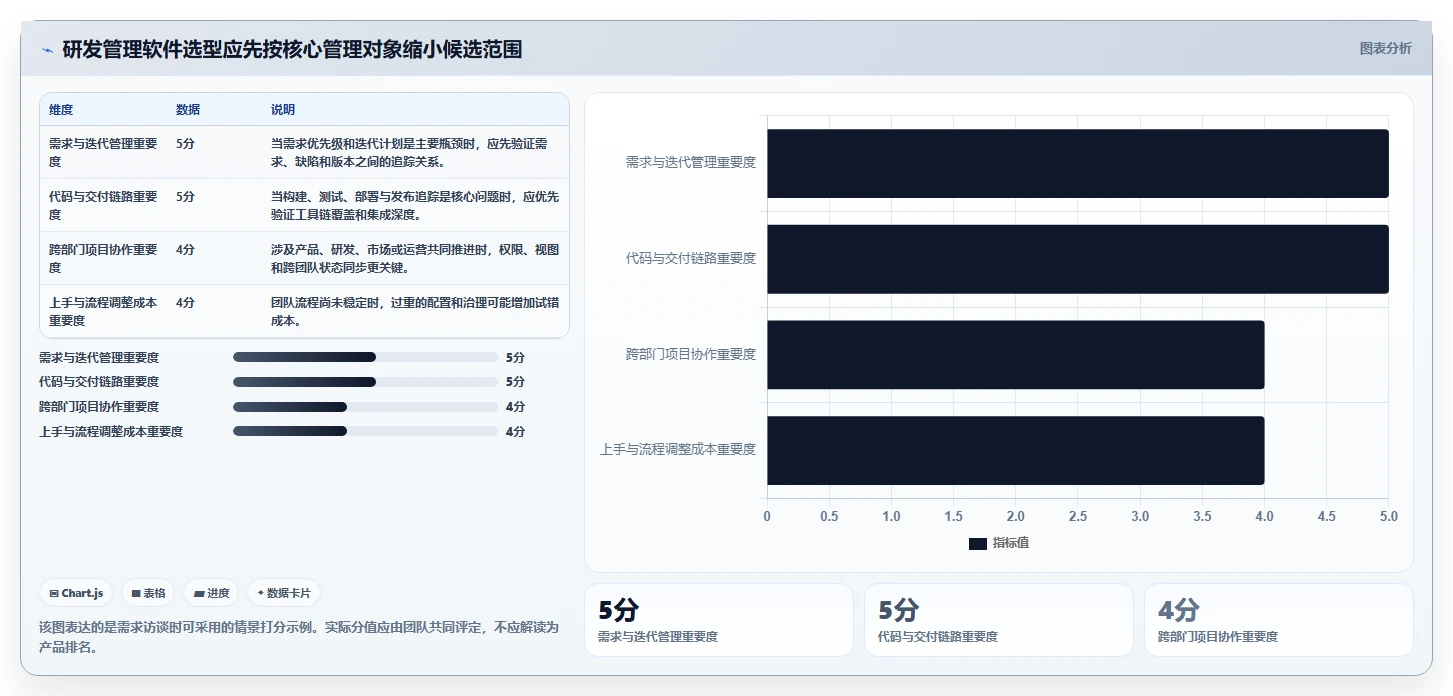Select the Chart.js tag chip

(77, 593)
